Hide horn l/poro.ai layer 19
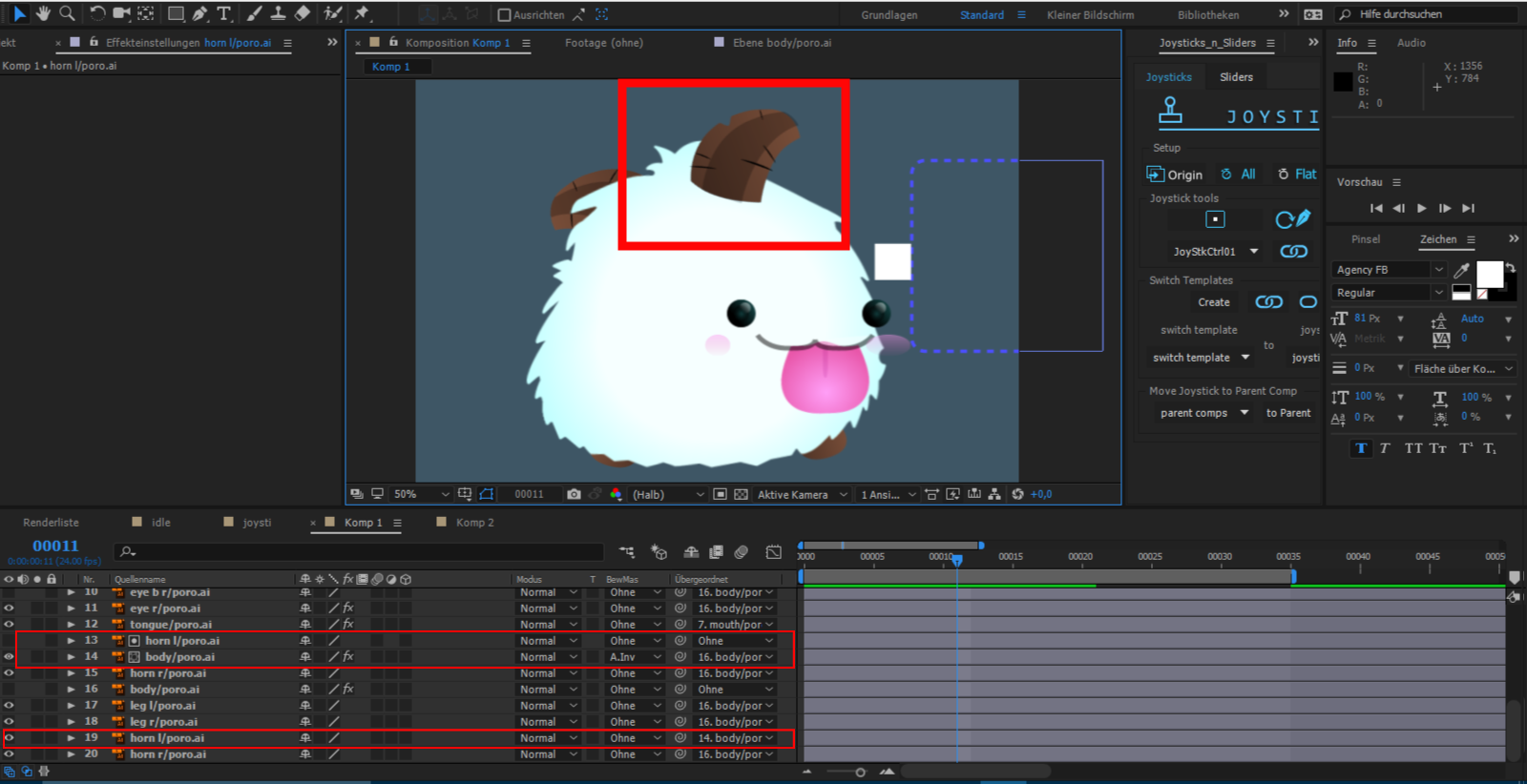This screenshot has height=784, width=1527. pos(9,738)
